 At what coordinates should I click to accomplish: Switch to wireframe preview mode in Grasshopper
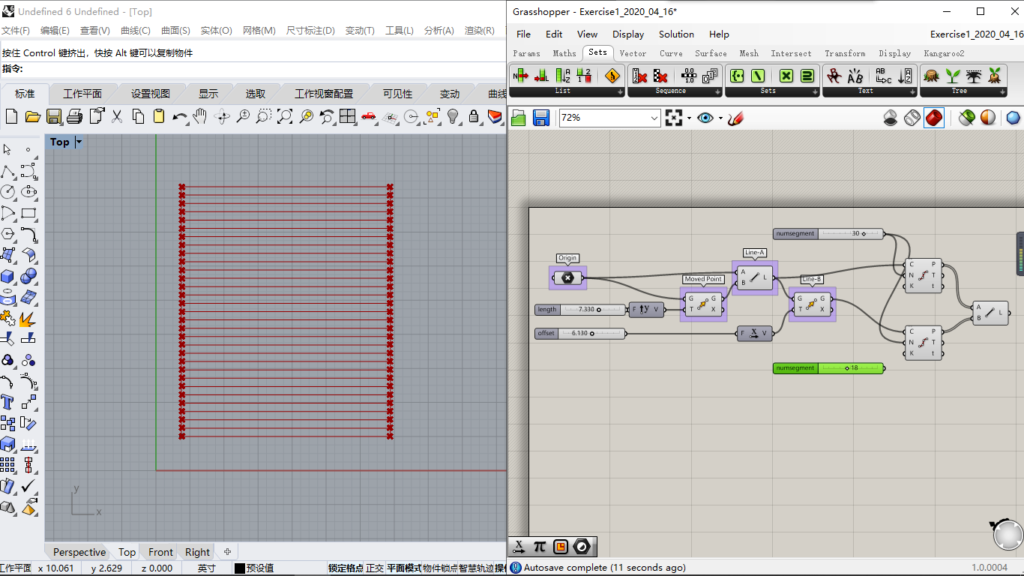(x=912, y=118)
